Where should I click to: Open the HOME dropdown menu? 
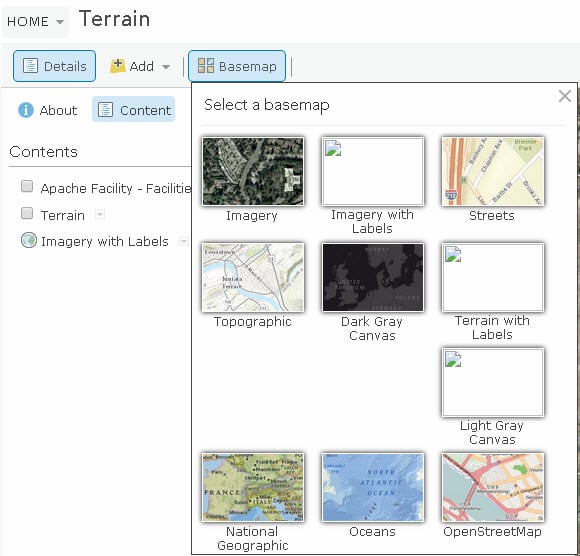(36, 21)
